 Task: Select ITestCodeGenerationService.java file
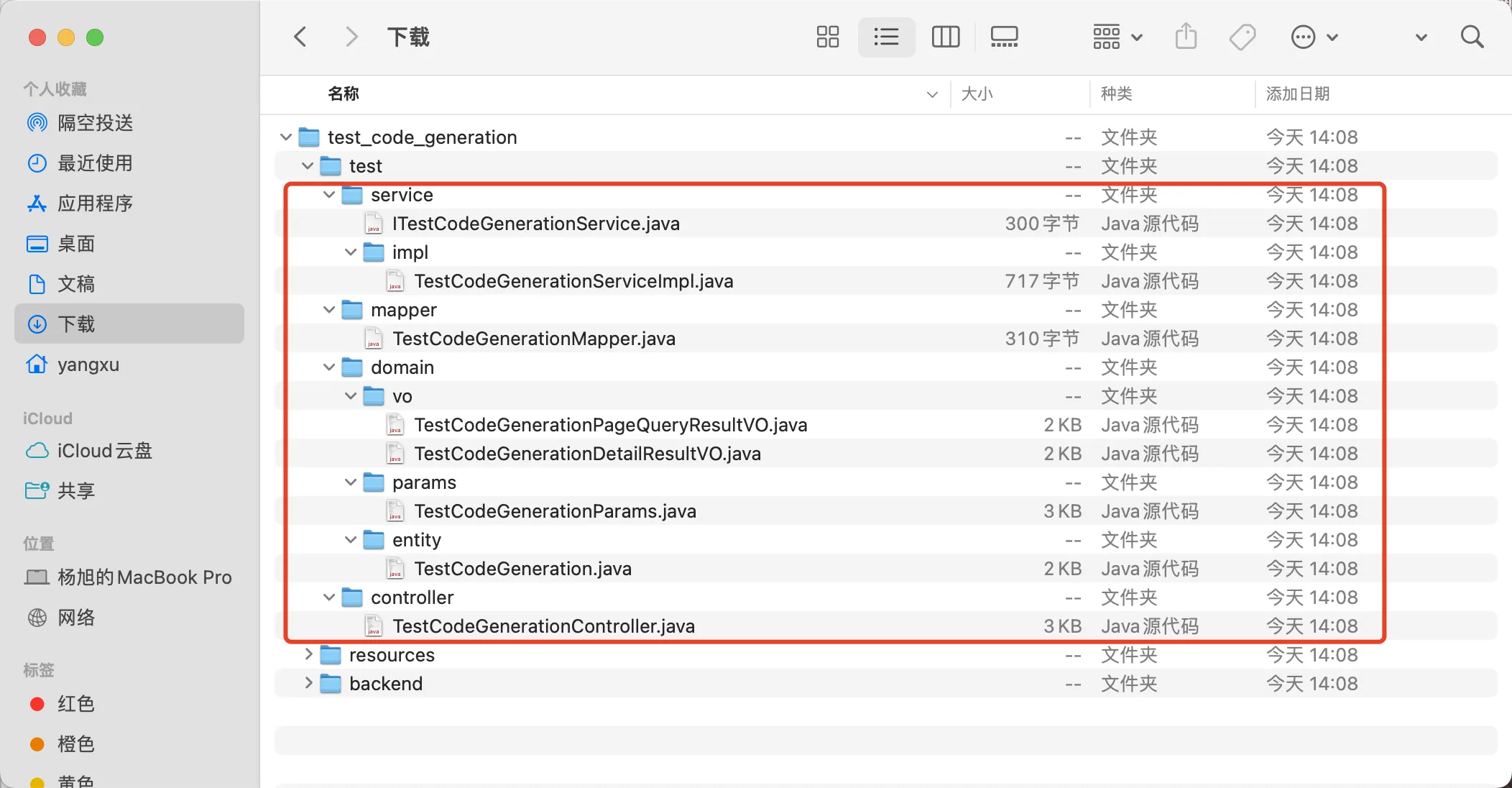(x=886, y=223)
